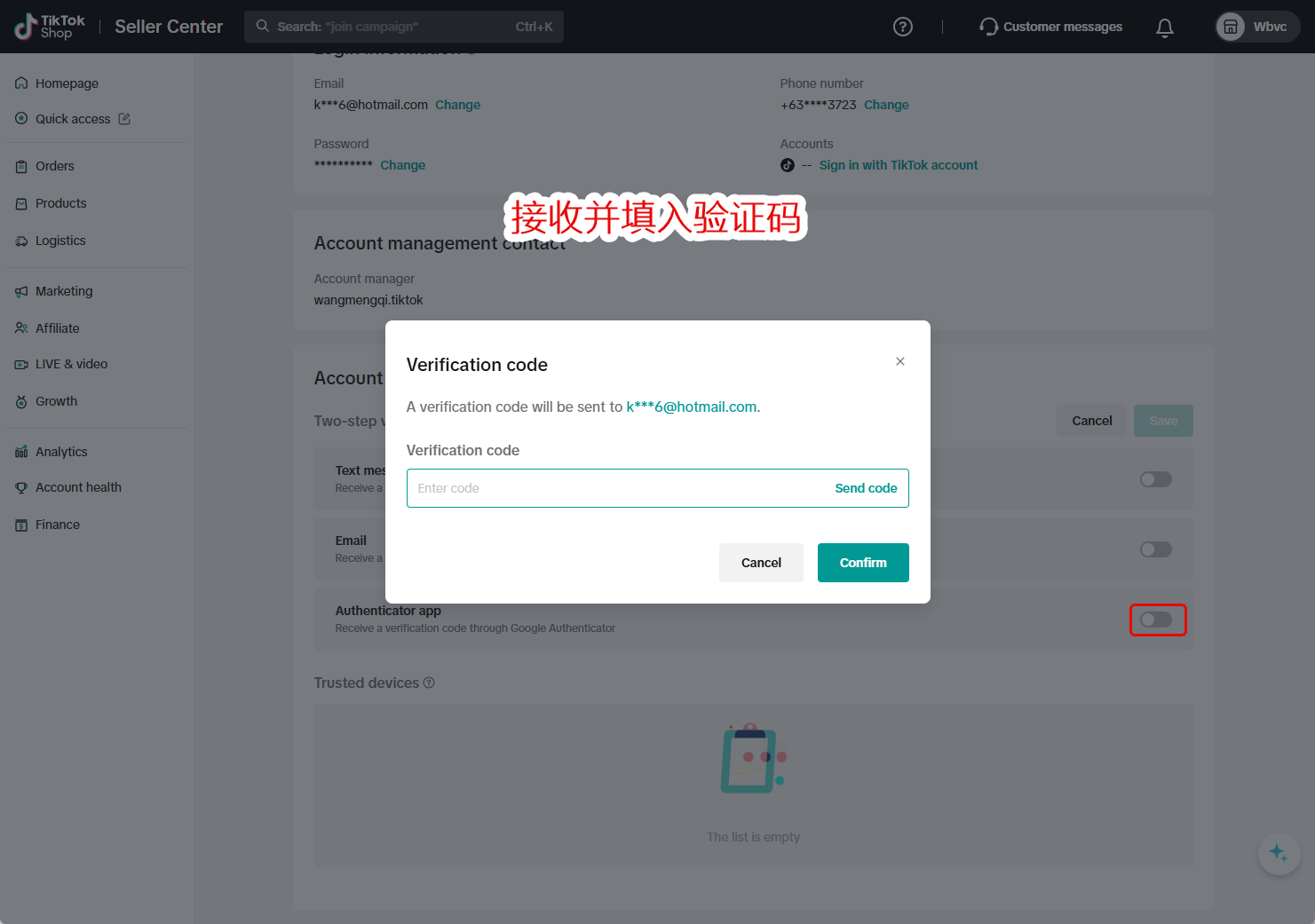Open the help question mark icon
The width and height of the screenshot is (1315, 924).
tap(903, 27)
